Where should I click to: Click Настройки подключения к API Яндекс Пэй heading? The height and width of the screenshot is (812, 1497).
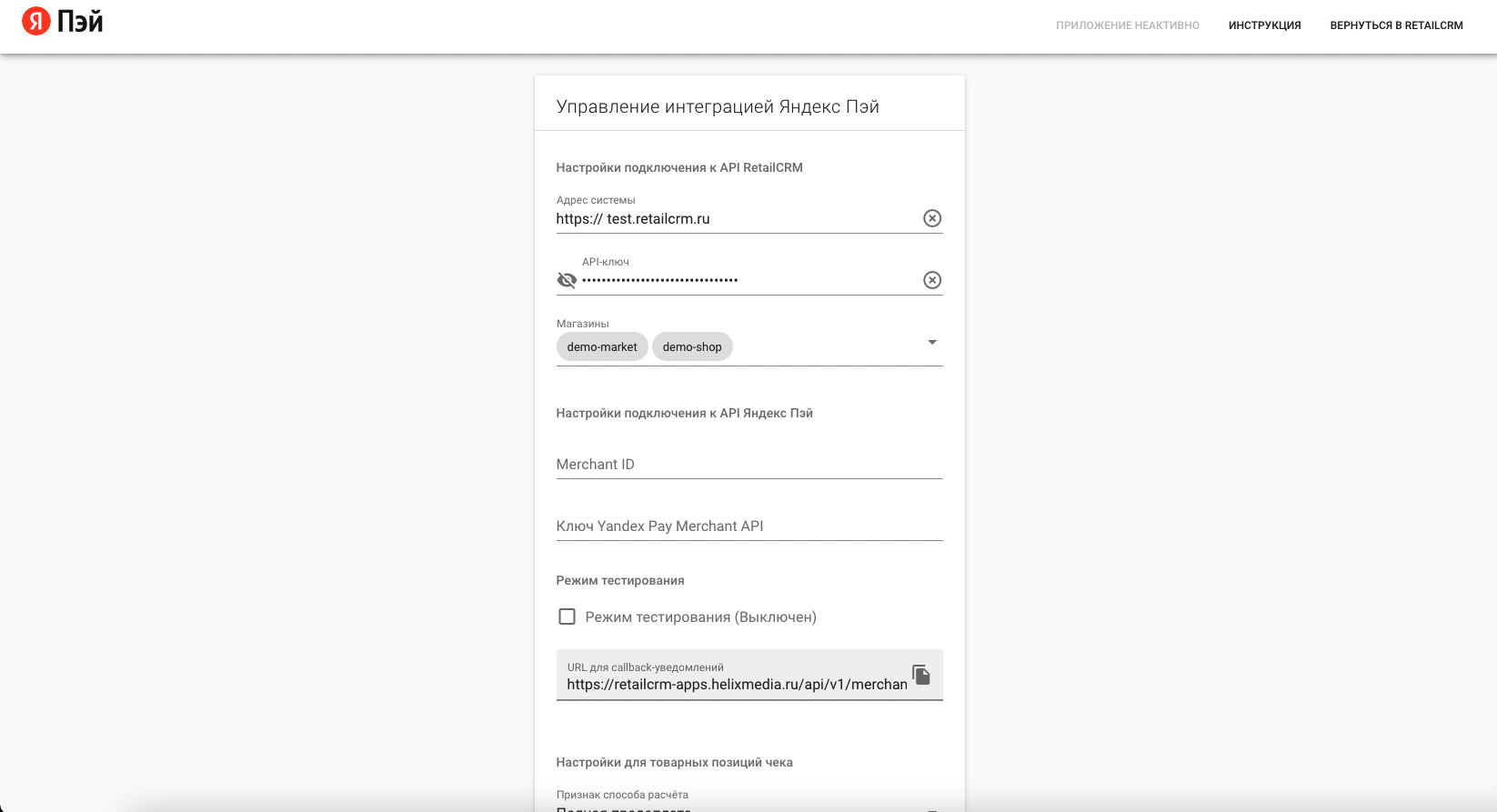pyautogui.click(x=685, y=413)
